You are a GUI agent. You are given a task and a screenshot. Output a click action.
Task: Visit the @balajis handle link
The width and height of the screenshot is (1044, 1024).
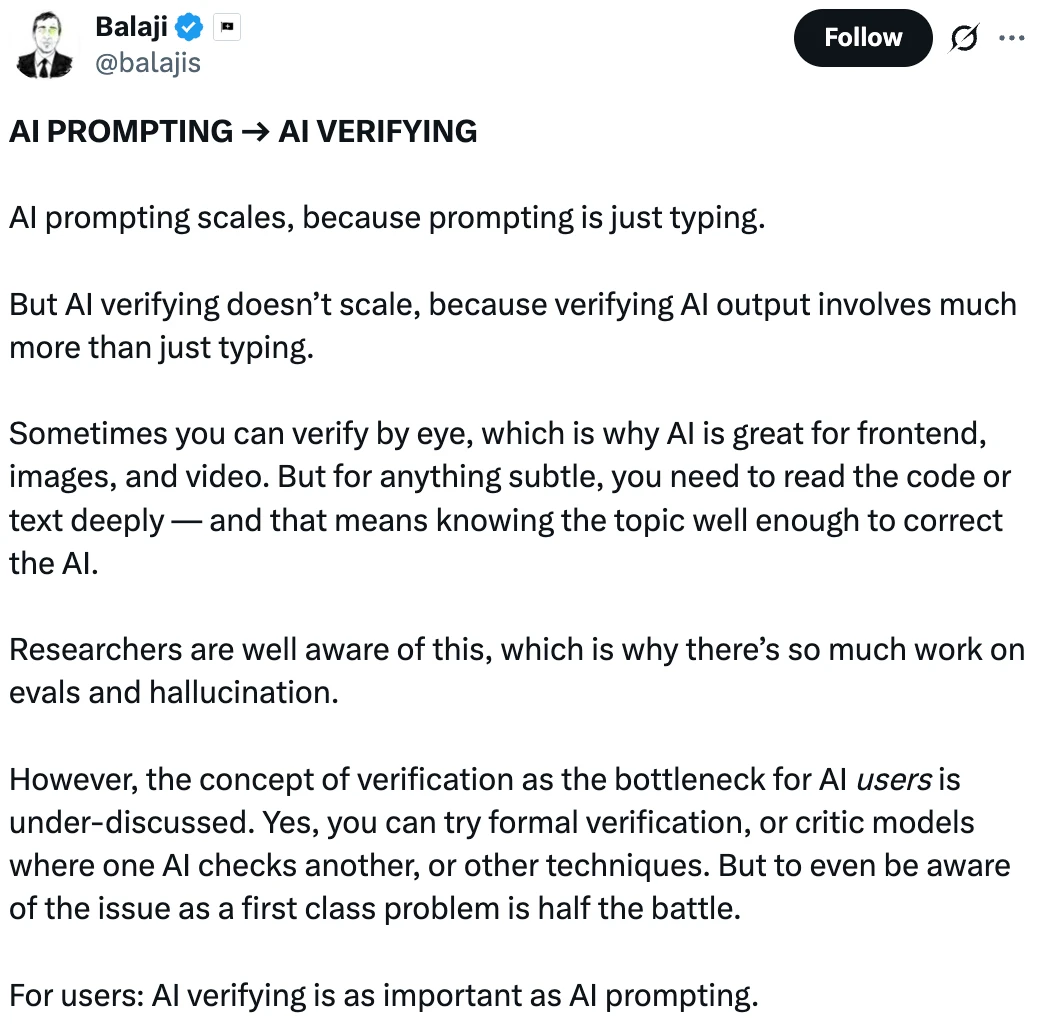(148, 63)
